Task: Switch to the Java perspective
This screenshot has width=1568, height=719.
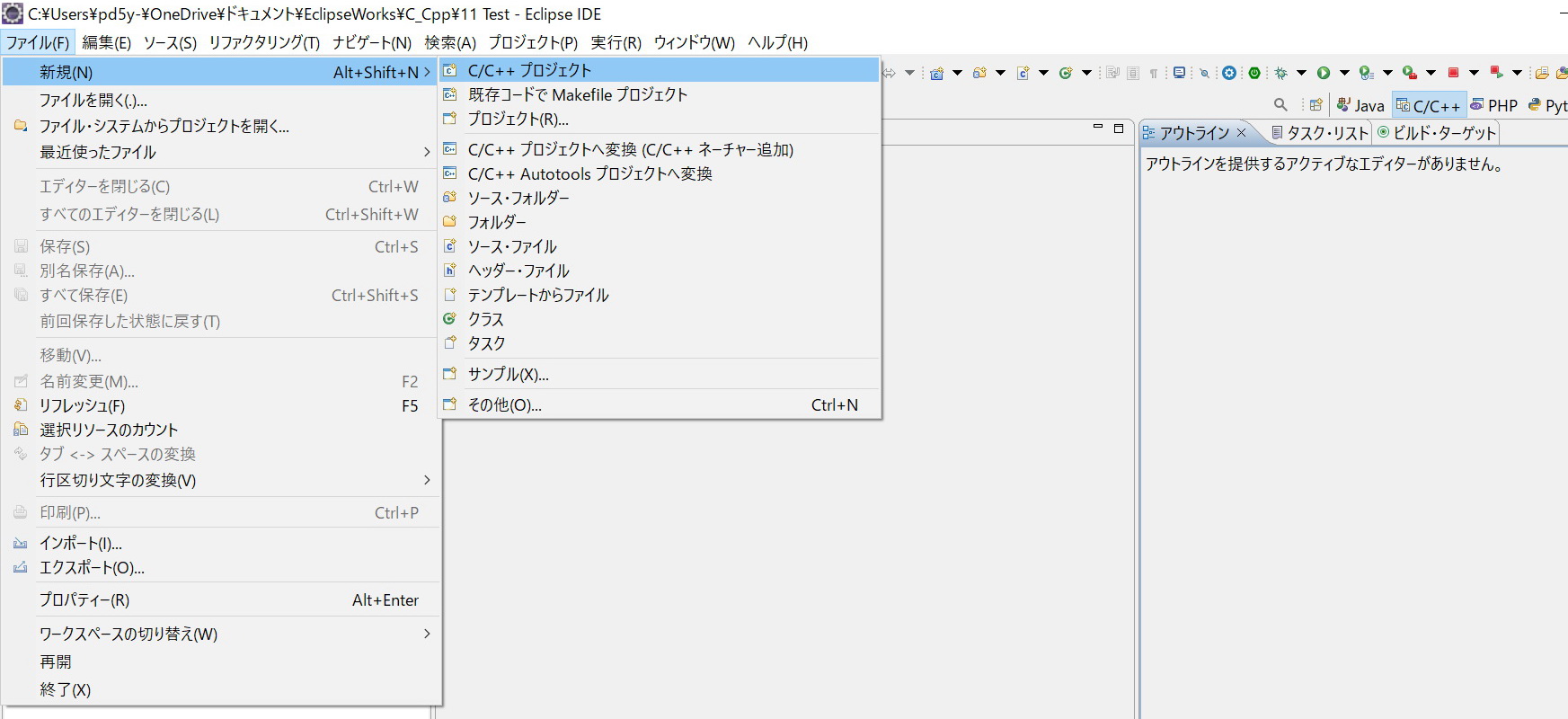Action: click(1360, 105)
